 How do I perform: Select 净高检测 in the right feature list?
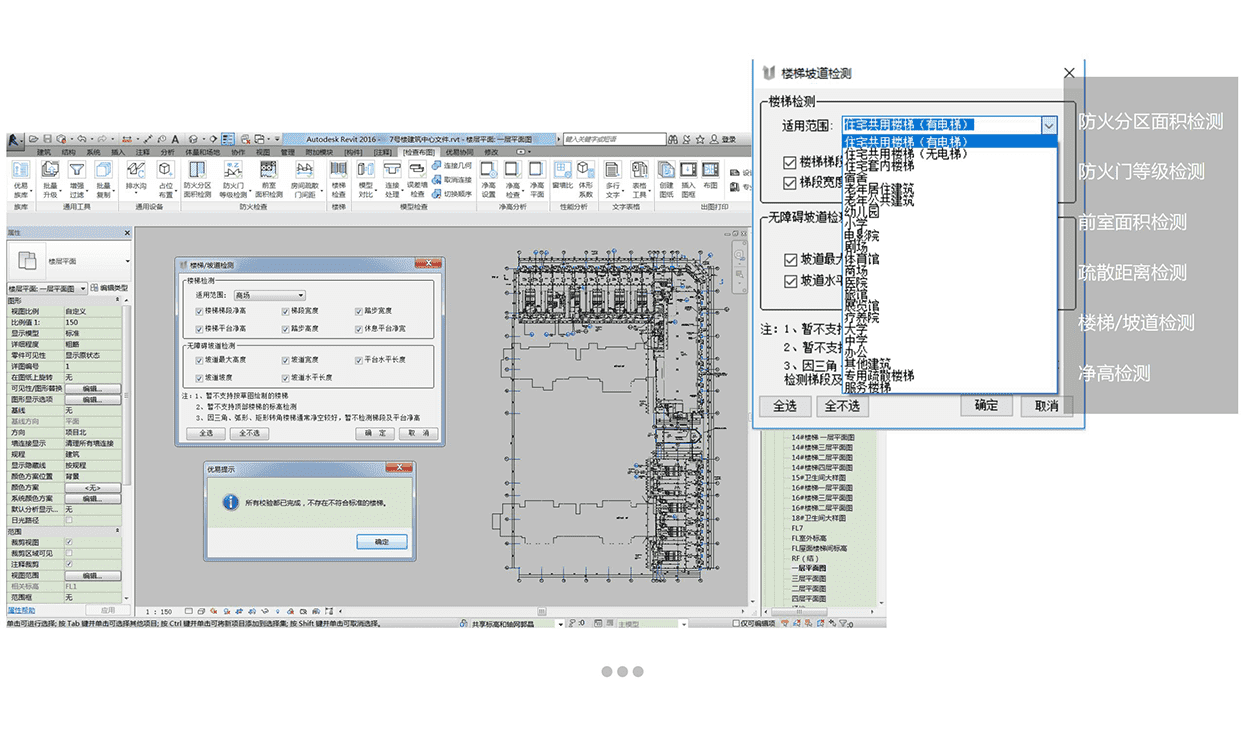(1114, 373)
